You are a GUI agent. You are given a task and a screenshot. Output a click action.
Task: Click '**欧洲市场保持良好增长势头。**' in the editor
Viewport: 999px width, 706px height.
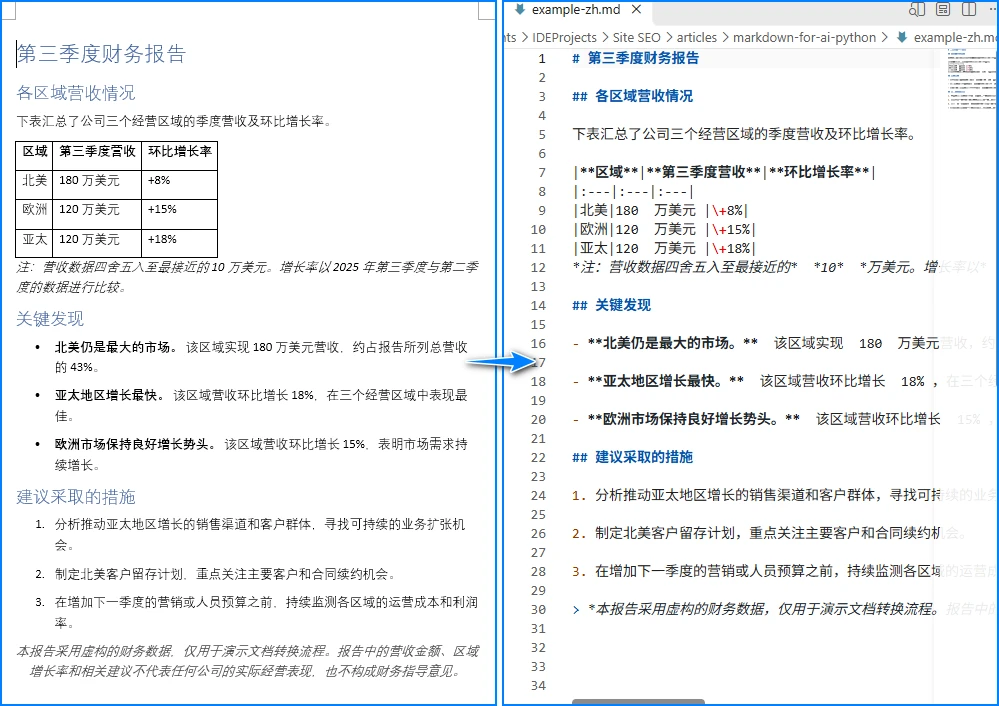point(694,419)
